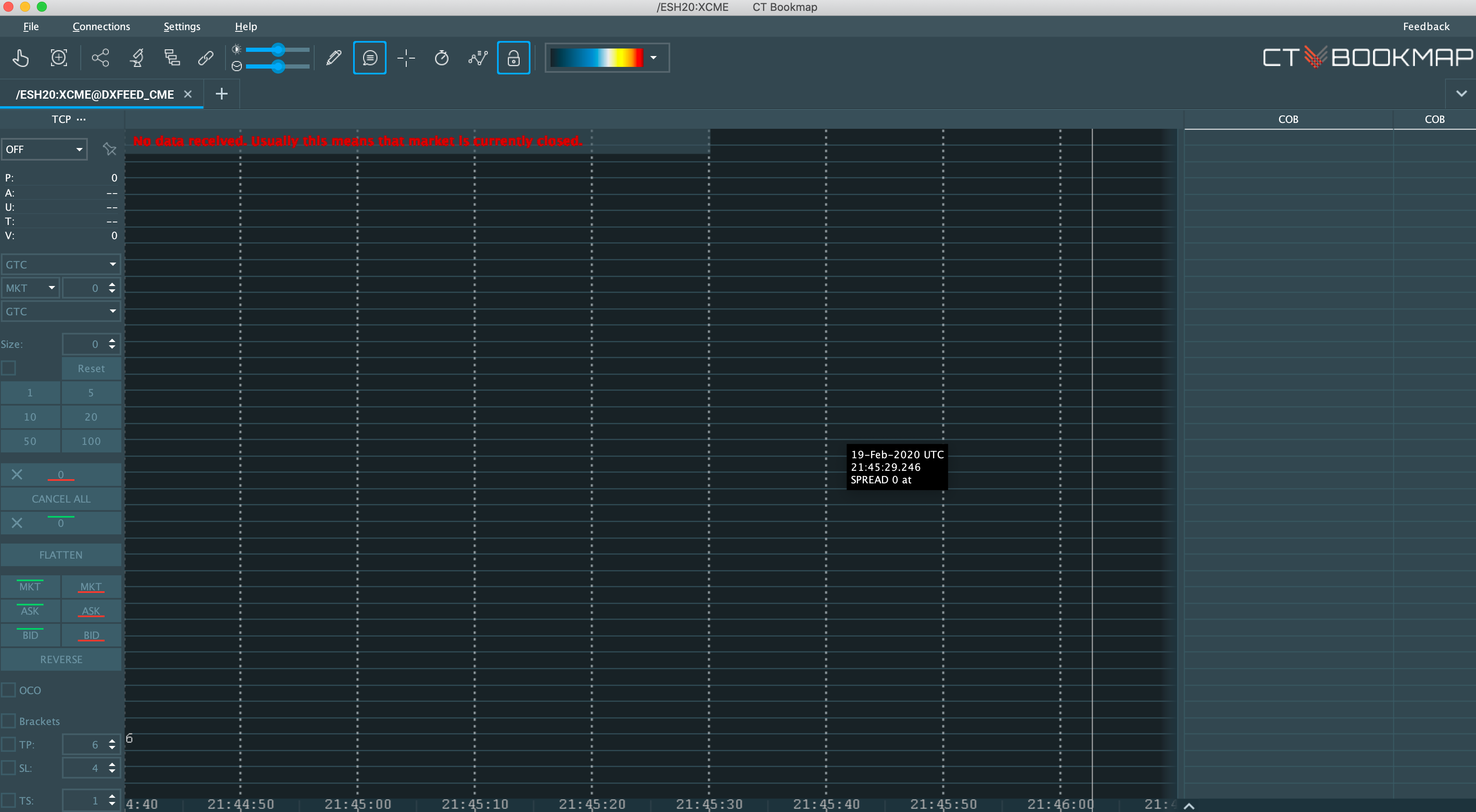Open the OFF trading mode dropdown
Viewport: 1476px width, 812px height.
[44, 149]
